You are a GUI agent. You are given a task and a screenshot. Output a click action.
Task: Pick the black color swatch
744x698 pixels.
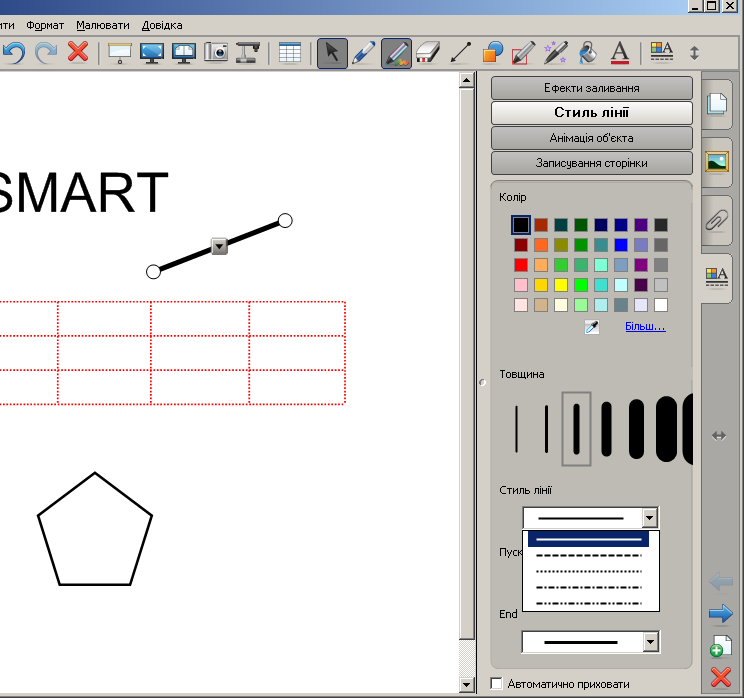coord(521,225)
